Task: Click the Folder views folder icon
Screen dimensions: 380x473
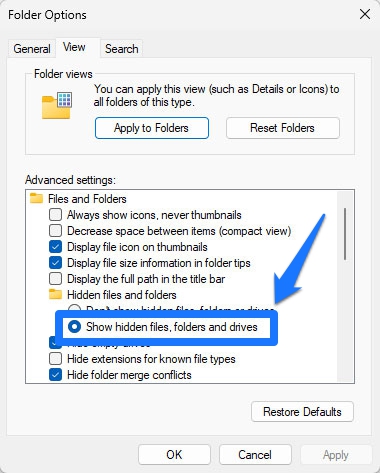Action: (x=57, y=105)
